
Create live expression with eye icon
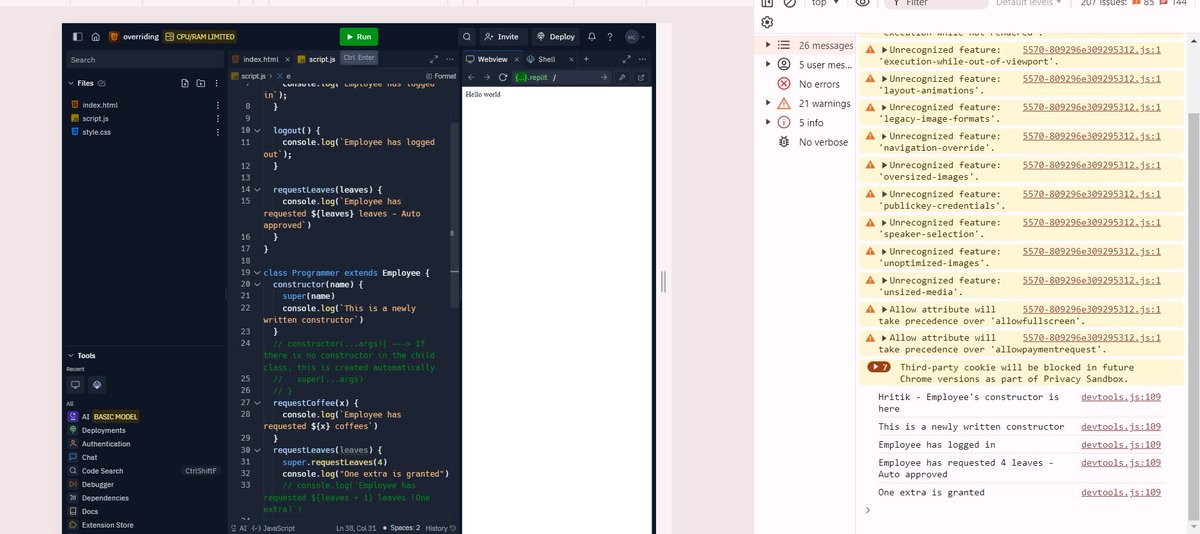[x=862, y=3]
